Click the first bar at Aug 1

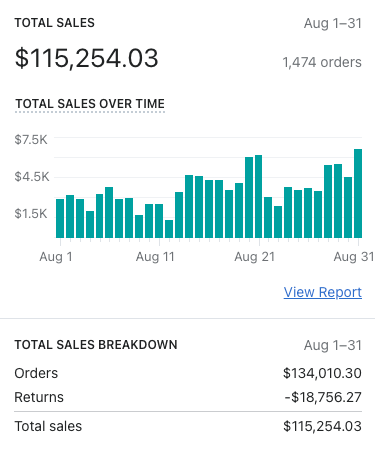[60, 218]
